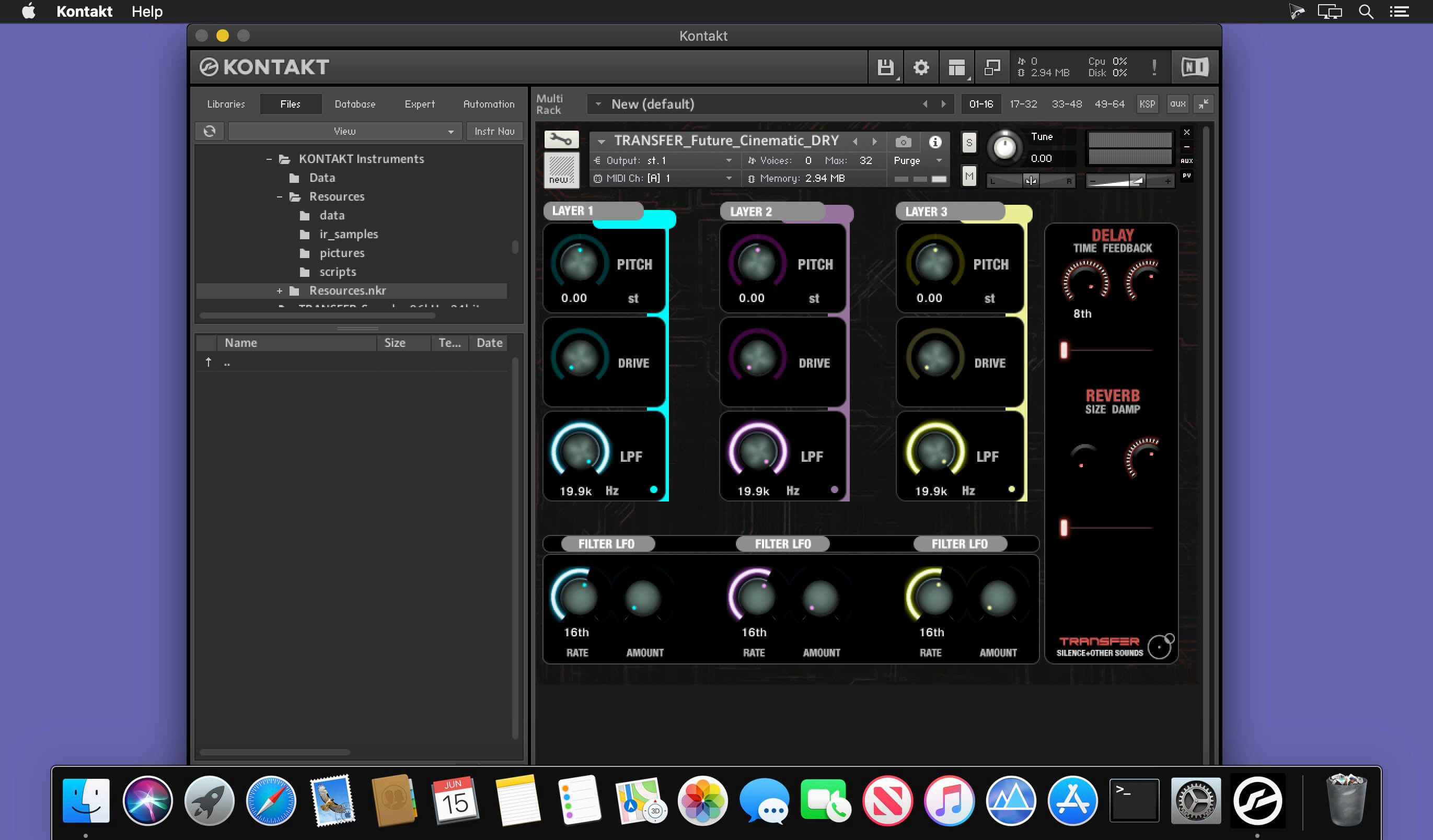Go up one folder with arrow icon
1433x840 pixels.
click(x=208, y=362)
